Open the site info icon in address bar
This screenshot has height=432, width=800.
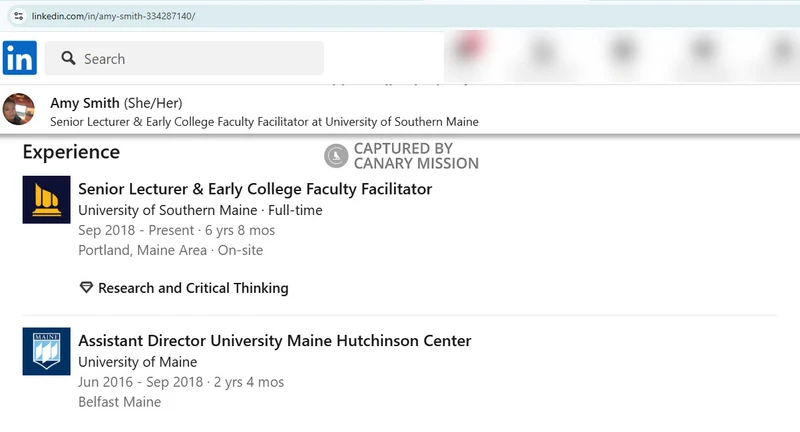click(x=18, y=16)
